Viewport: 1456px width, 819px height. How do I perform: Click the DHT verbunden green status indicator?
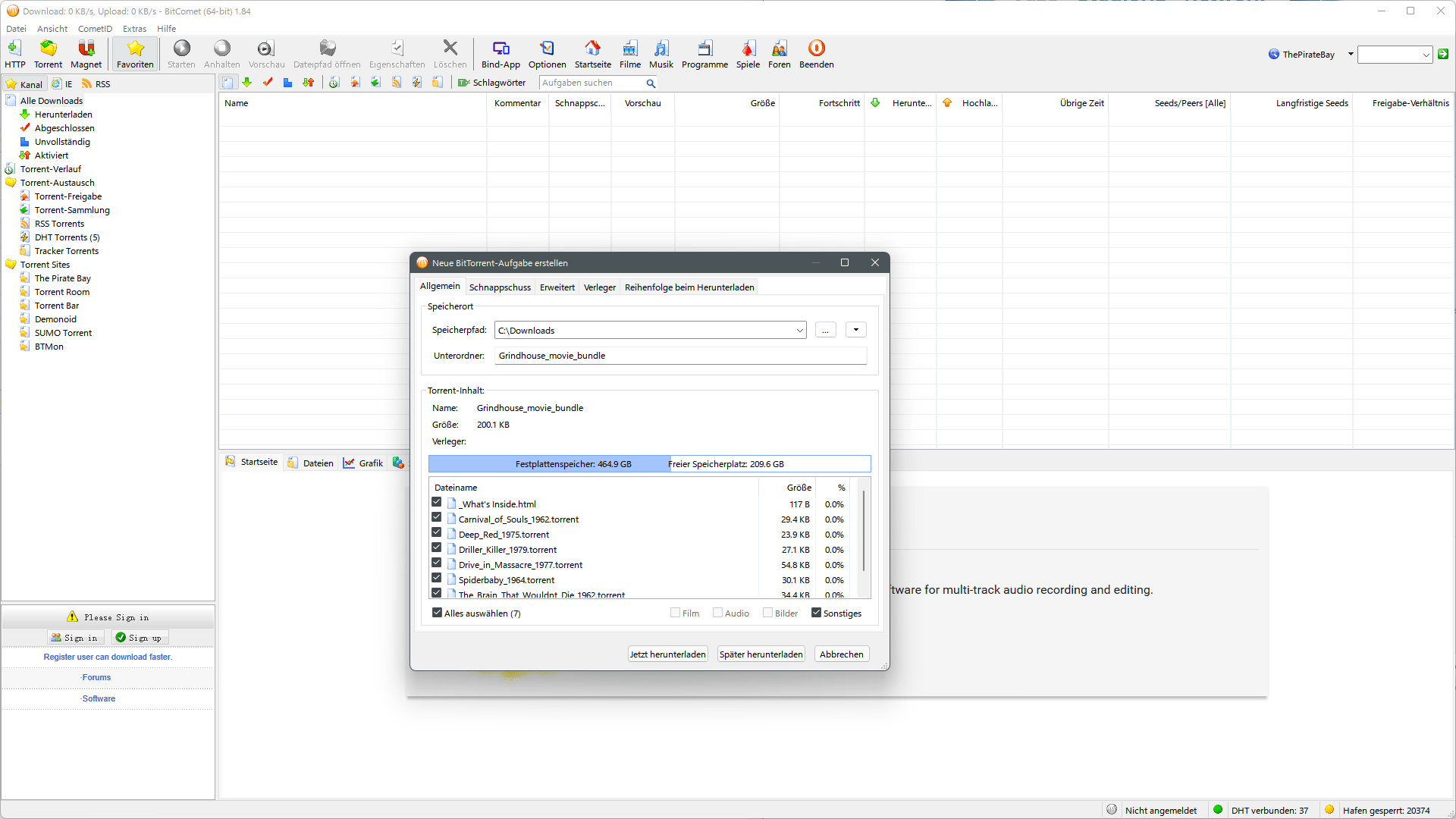[1218, 810]
